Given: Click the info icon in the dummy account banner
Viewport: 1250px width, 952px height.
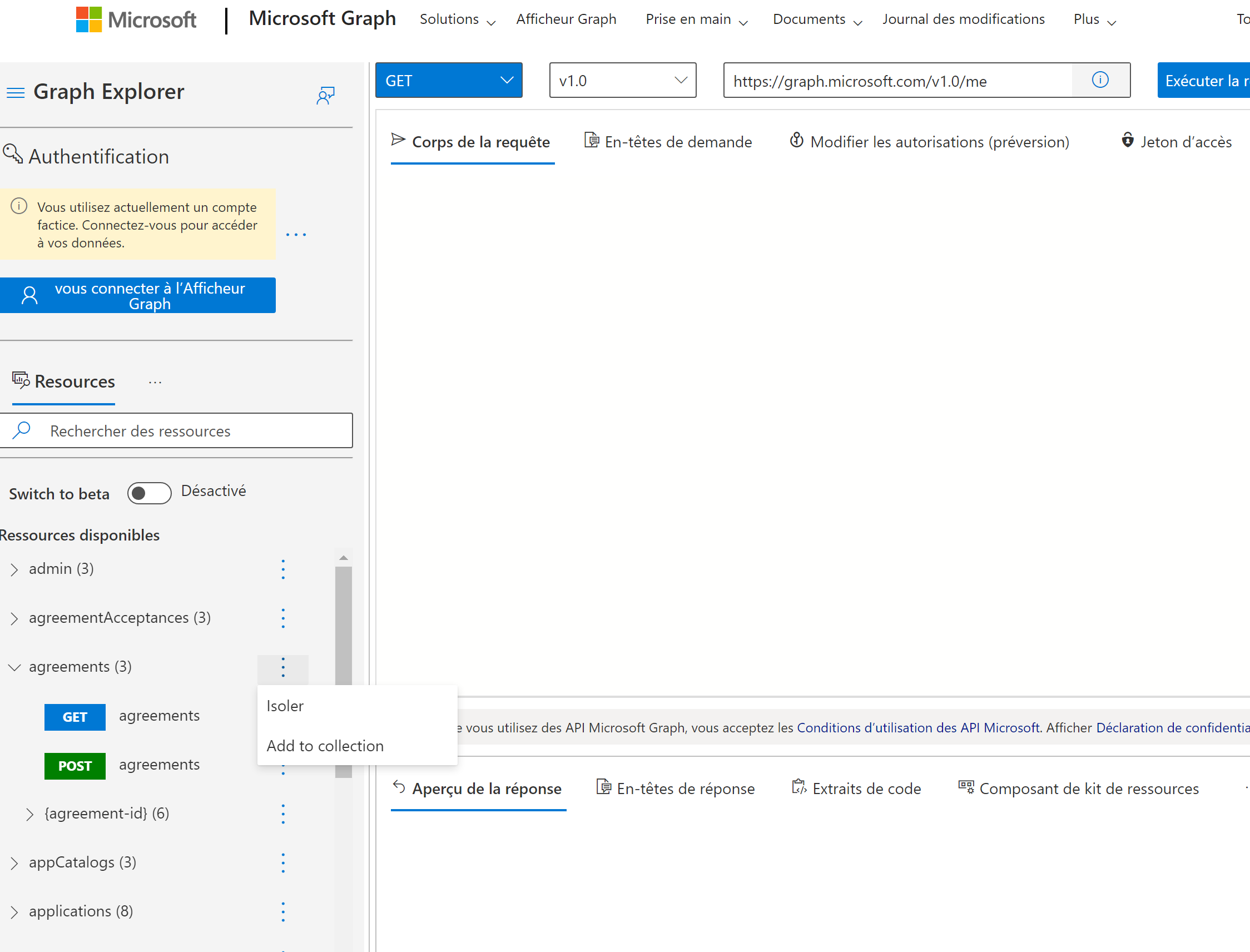Looking at the screenshot, I should 19,206.
